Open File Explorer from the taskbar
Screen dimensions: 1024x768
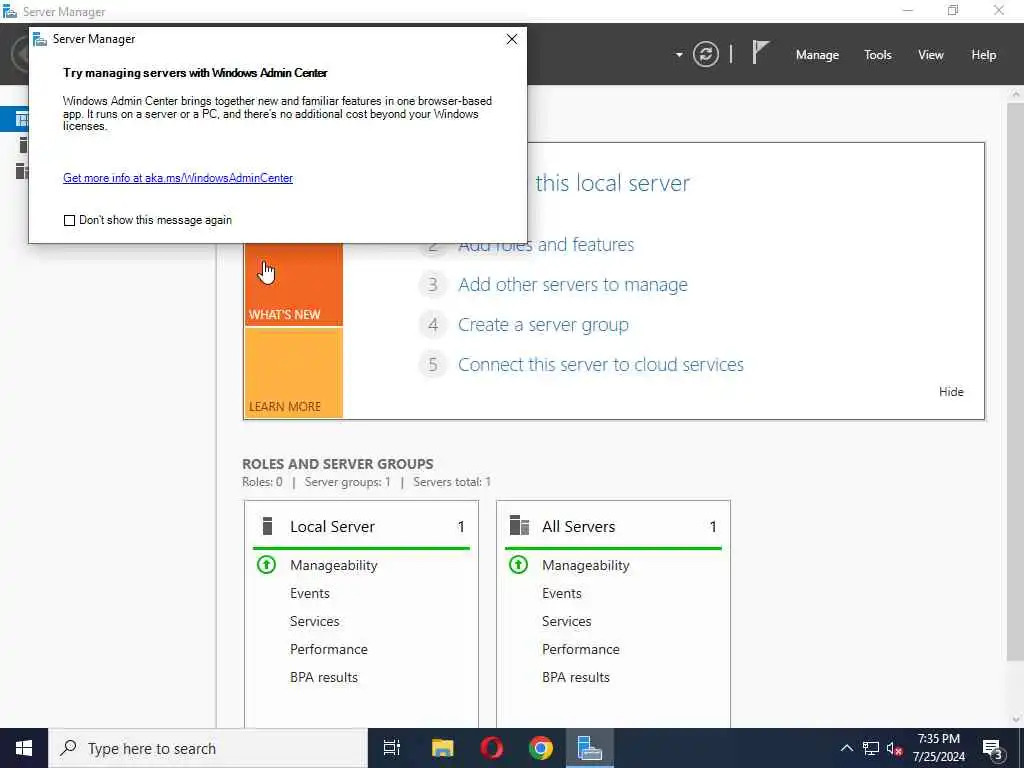[x=442, y=748]
